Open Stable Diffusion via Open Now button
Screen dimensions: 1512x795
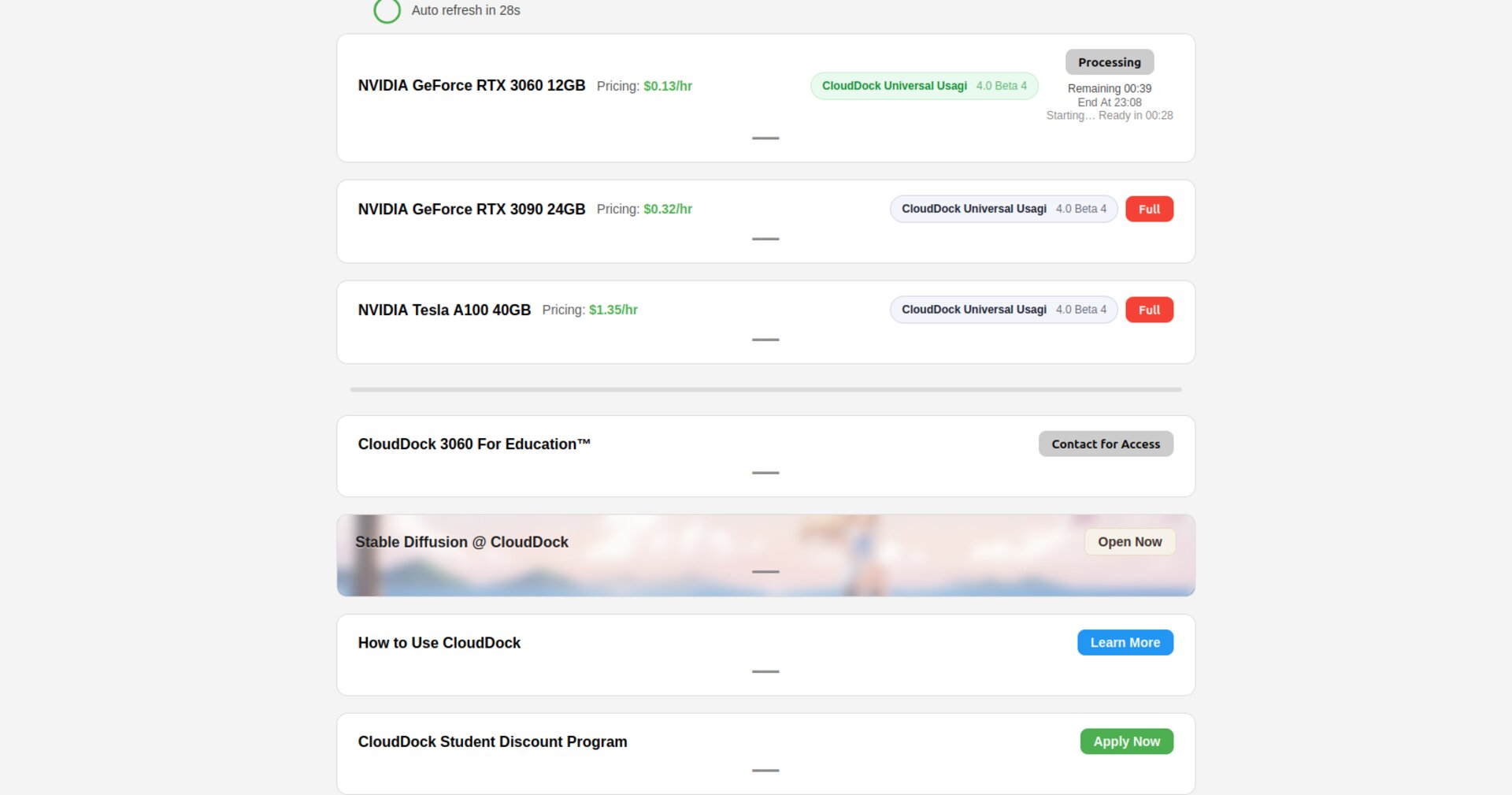pyautogui.click(x=1129, y=542)
